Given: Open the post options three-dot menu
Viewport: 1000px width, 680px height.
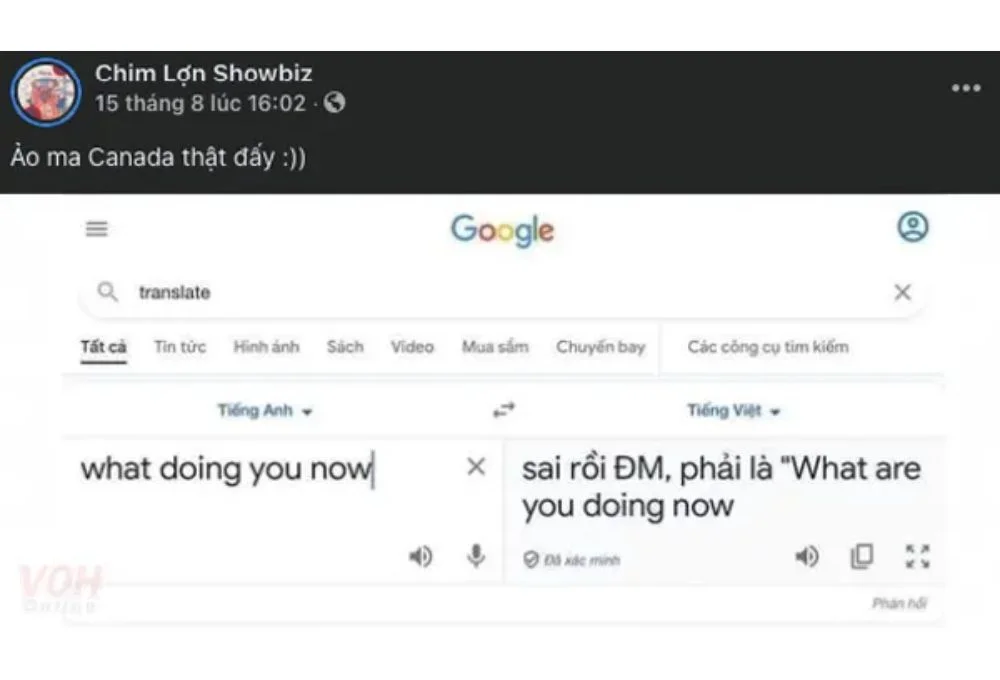Looking at the screenshot, I should point(966,88).
